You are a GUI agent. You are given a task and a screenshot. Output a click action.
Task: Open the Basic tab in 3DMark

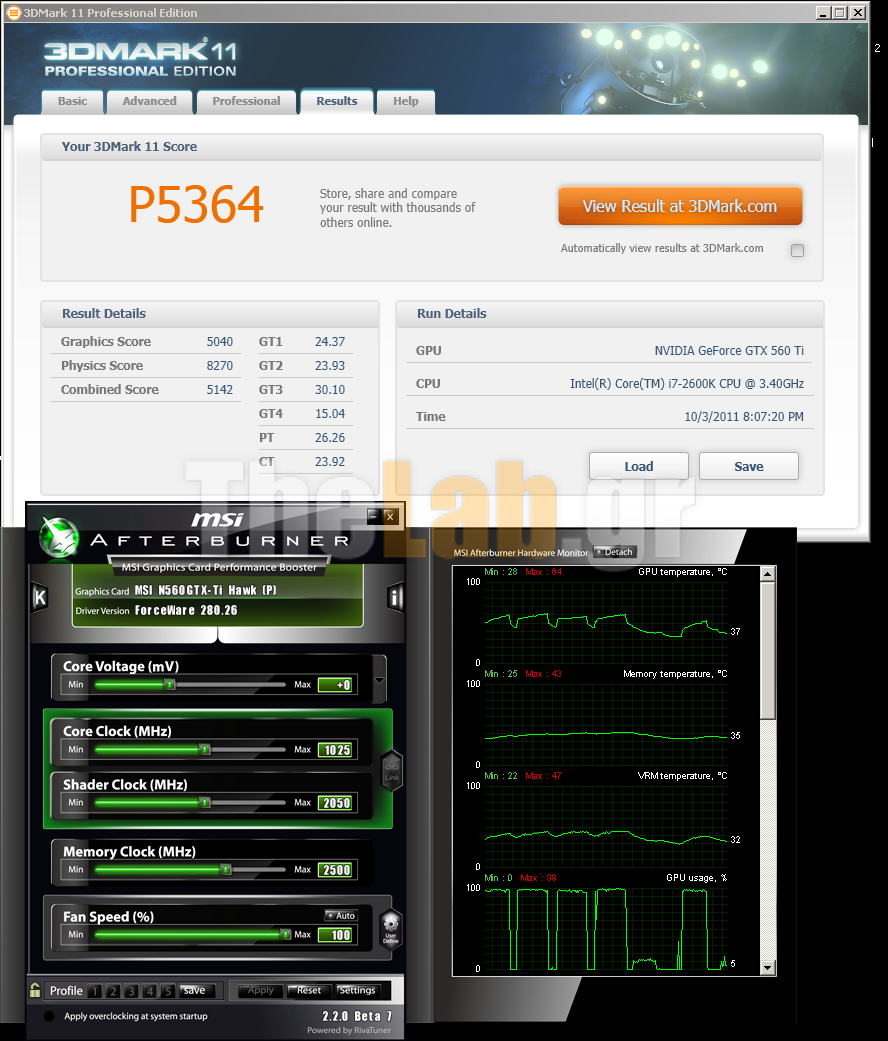click(x=72, y=102)
